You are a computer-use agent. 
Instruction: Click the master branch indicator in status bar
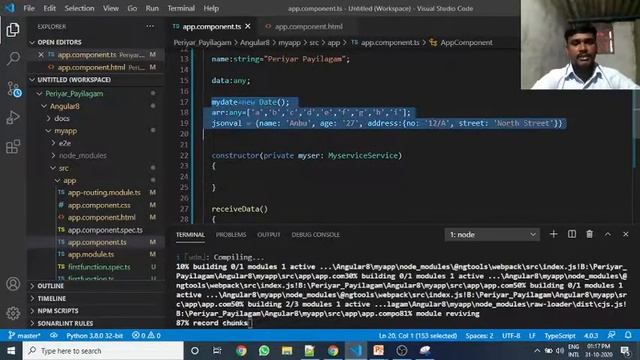point(24,336)
